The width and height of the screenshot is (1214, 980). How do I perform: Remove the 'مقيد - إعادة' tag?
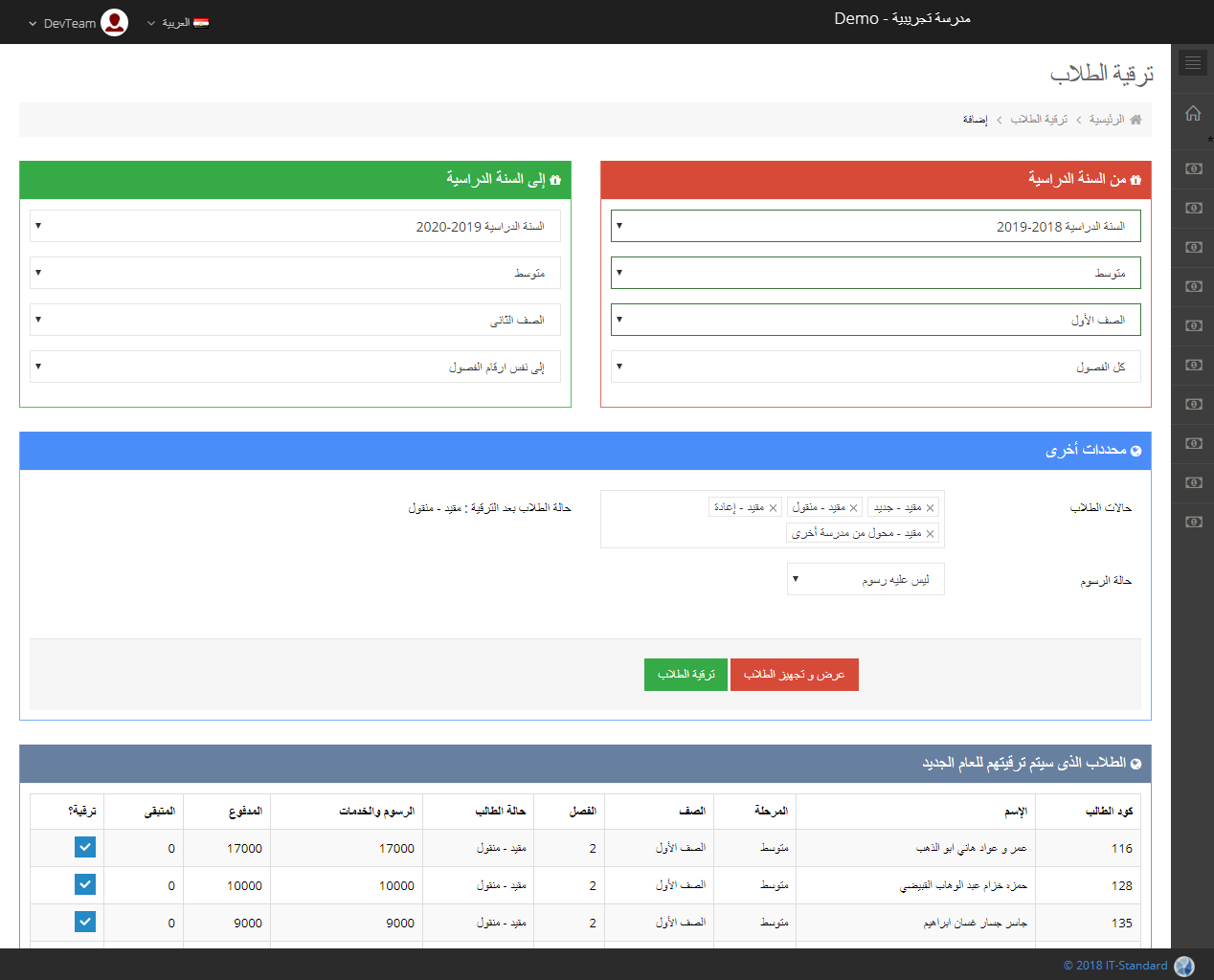coord(773,508)
